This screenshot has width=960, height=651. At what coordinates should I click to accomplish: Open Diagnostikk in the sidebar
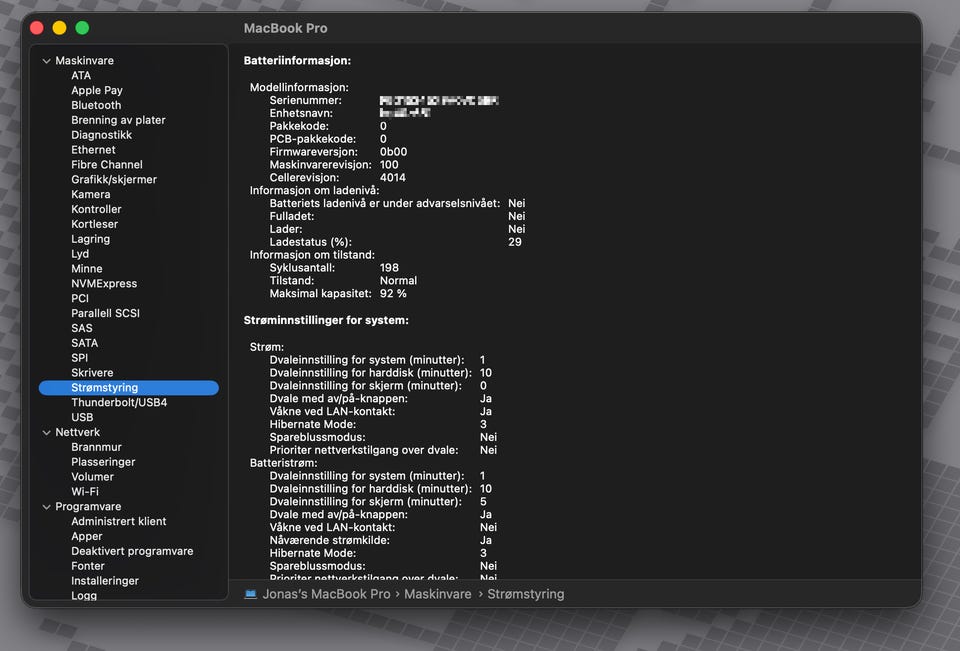point(102,135)
